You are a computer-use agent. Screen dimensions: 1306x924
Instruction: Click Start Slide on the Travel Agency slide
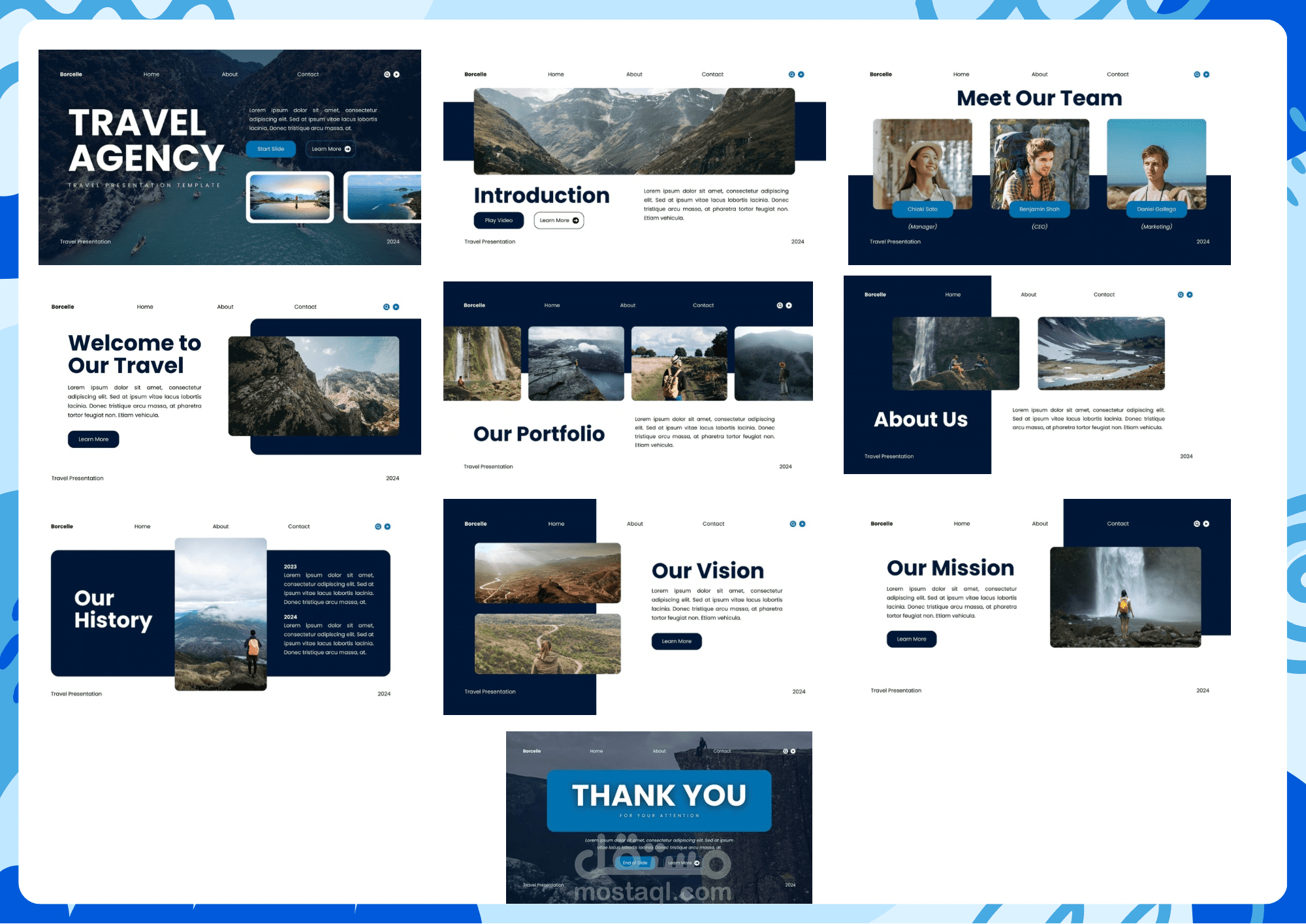click(271, 149)
